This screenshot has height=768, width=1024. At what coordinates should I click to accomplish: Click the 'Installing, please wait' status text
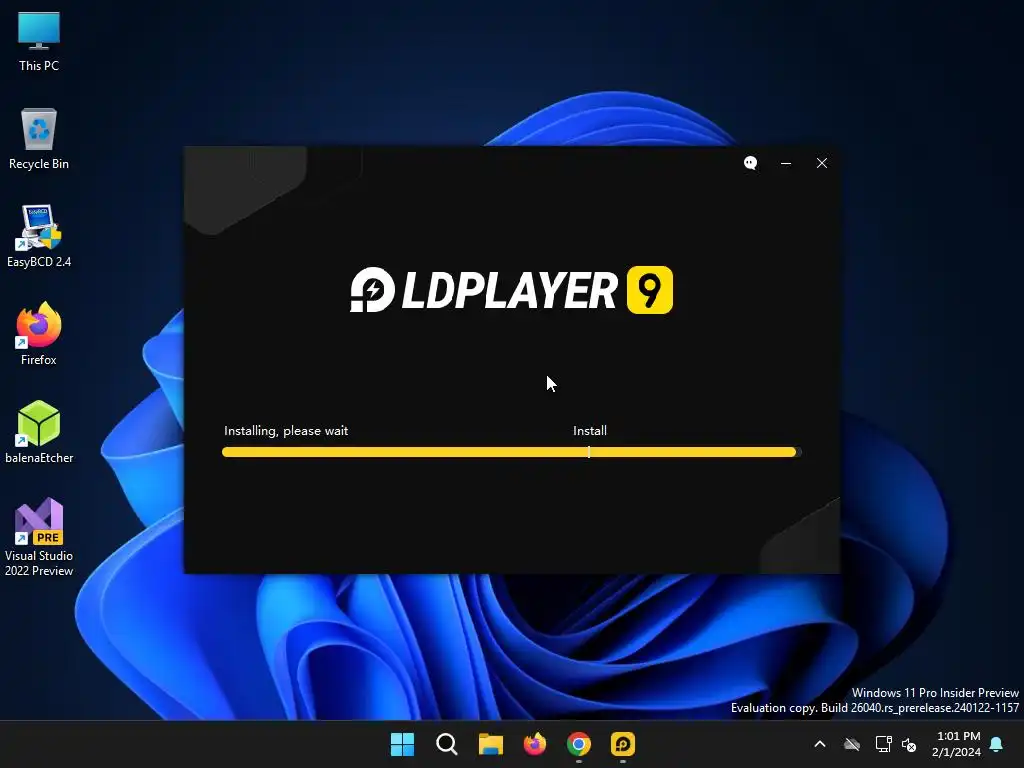pyautogui.click(x=286, y=430)
